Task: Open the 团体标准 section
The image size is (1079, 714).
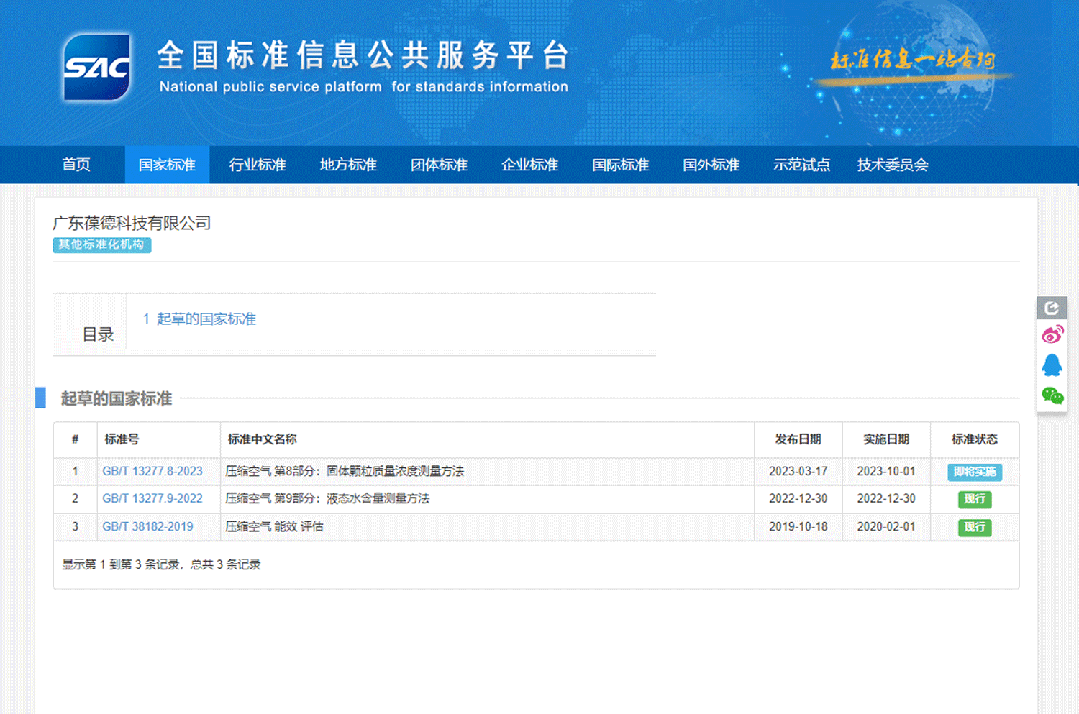Action: point(438,165)
